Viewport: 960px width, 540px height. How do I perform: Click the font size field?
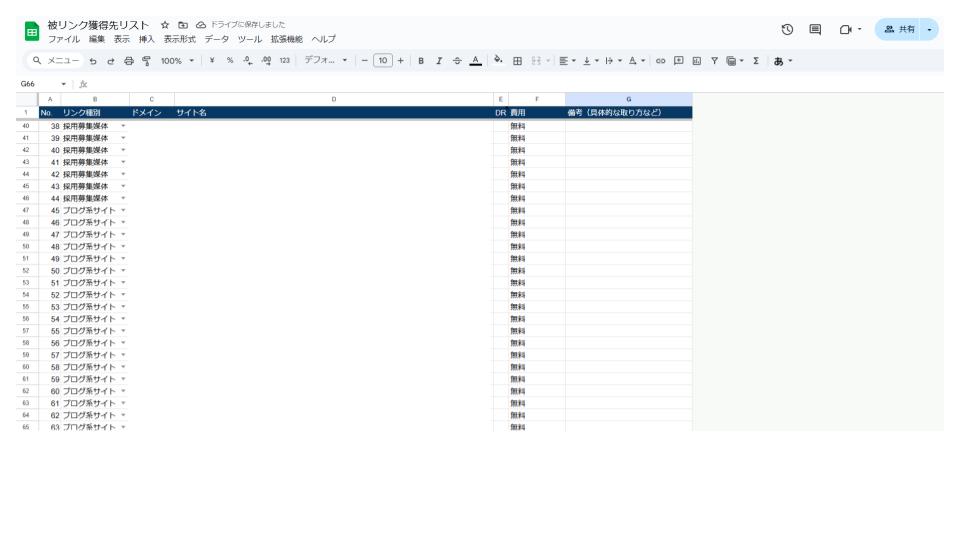[x=383, y=61]
